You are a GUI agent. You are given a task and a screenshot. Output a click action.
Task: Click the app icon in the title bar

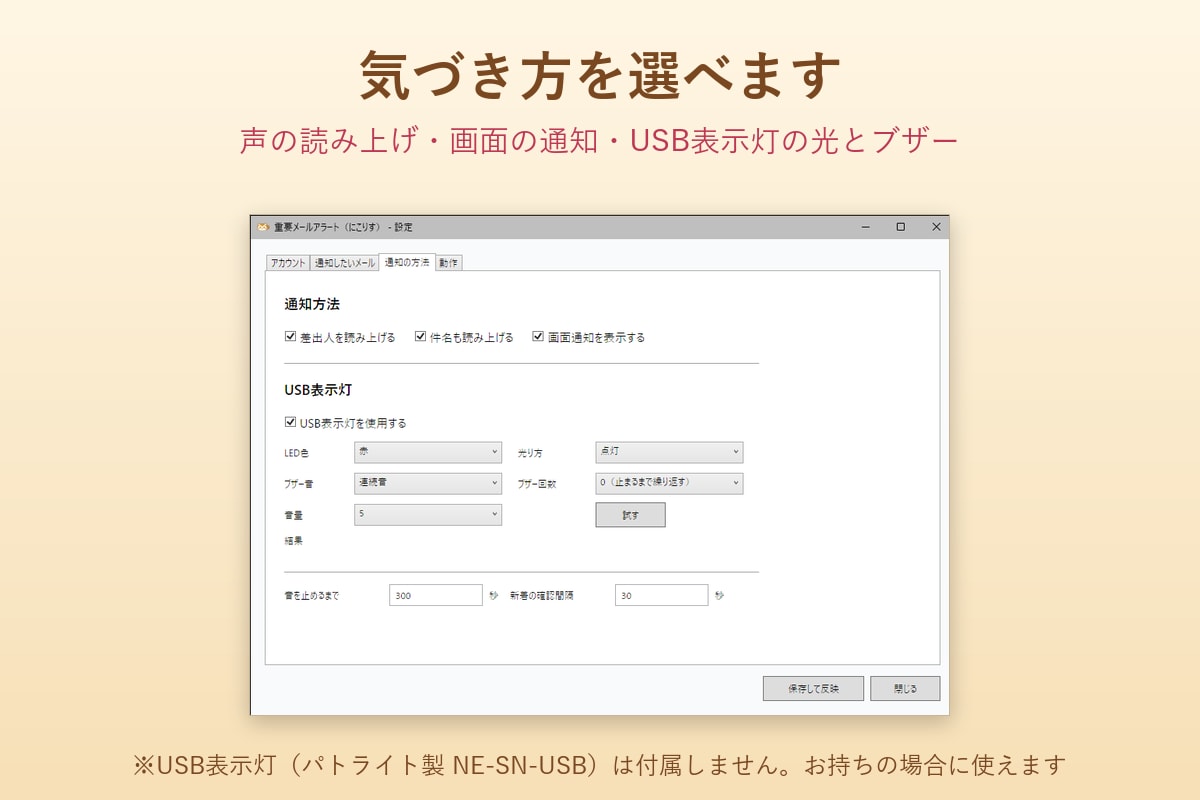pyautogui.click(x=263, y=227)
